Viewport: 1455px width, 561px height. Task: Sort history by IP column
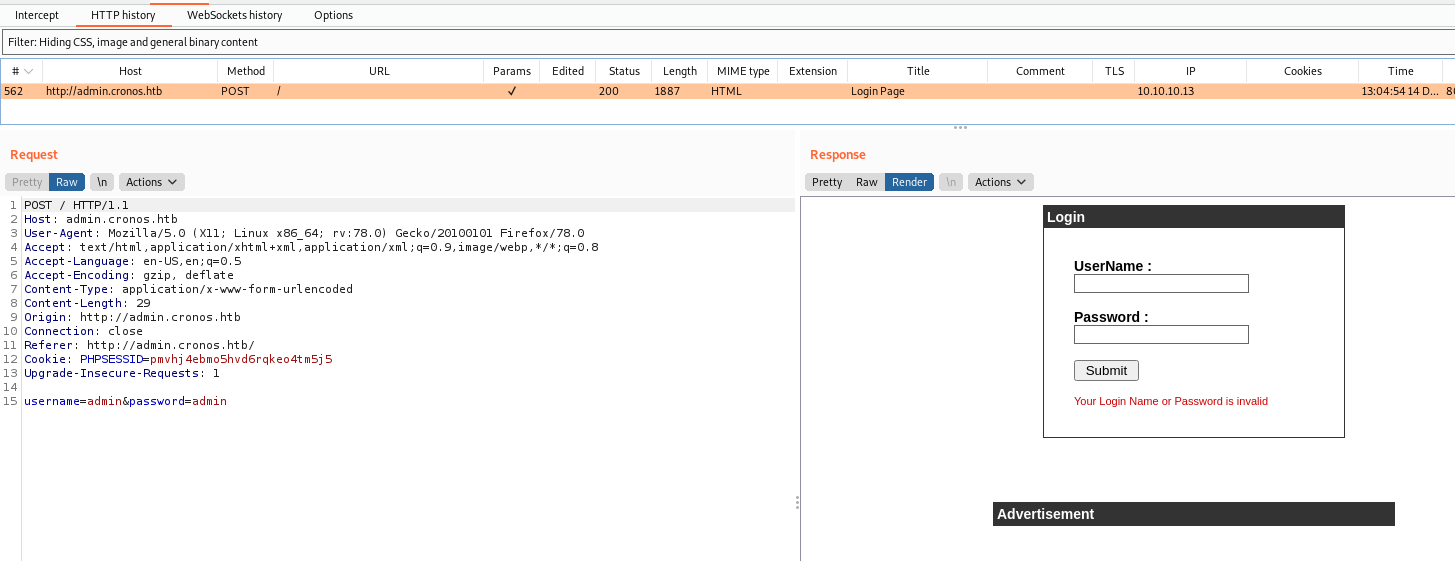1190,71
